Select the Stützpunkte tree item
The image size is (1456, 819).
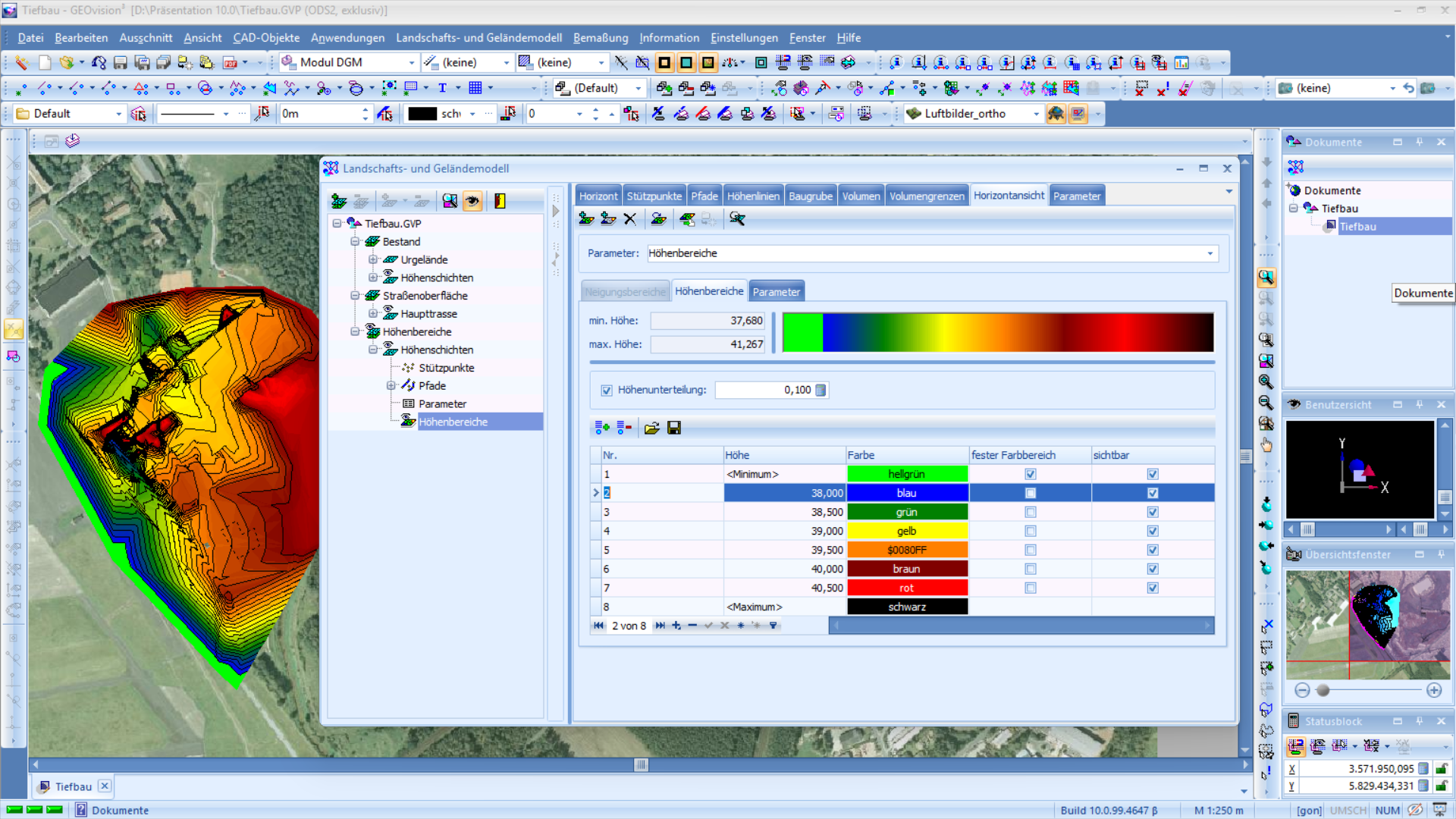[x=446, y=368]
